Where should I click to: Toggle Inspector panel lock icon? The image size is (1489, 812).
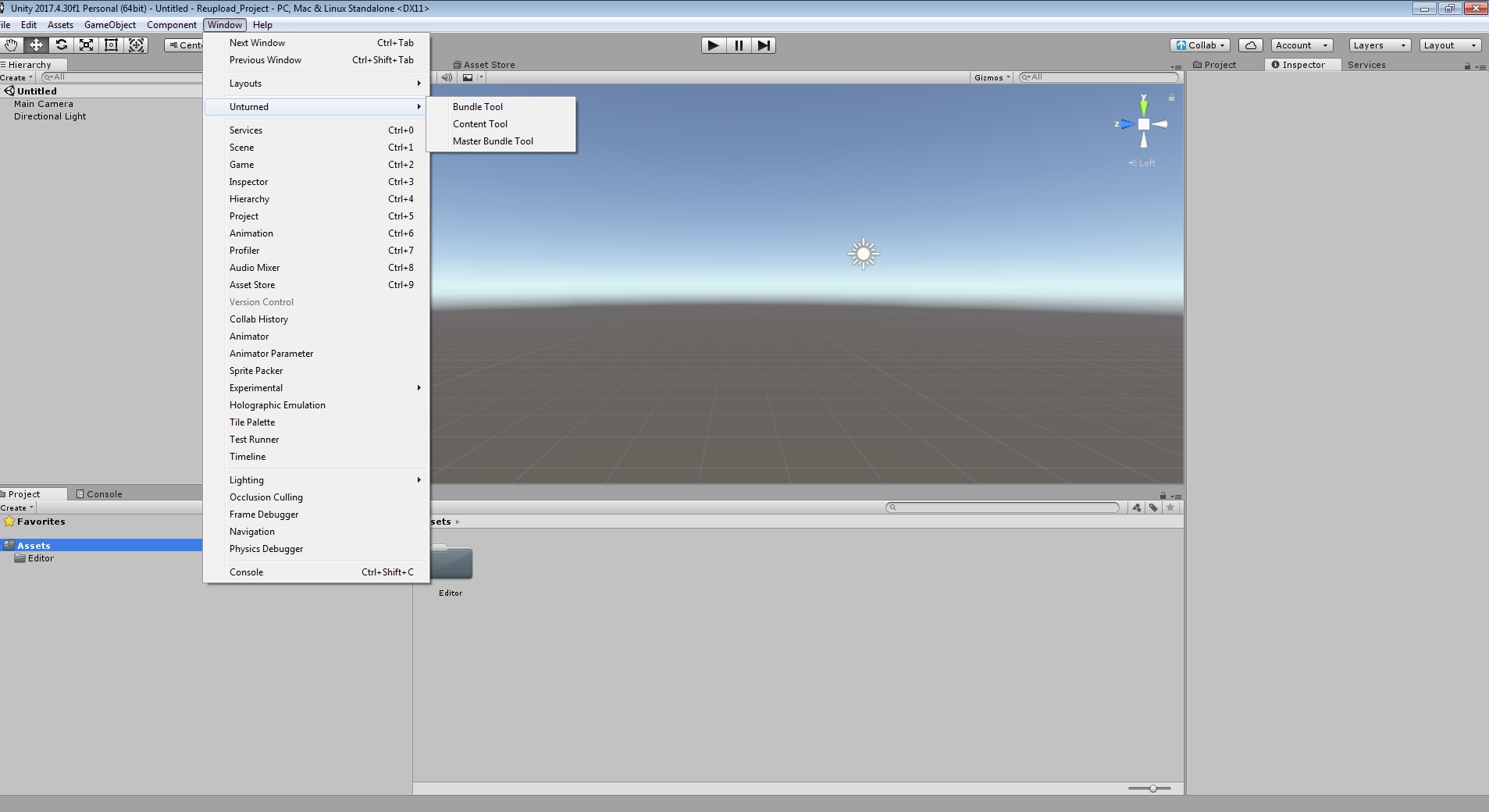click(1467, 66)
